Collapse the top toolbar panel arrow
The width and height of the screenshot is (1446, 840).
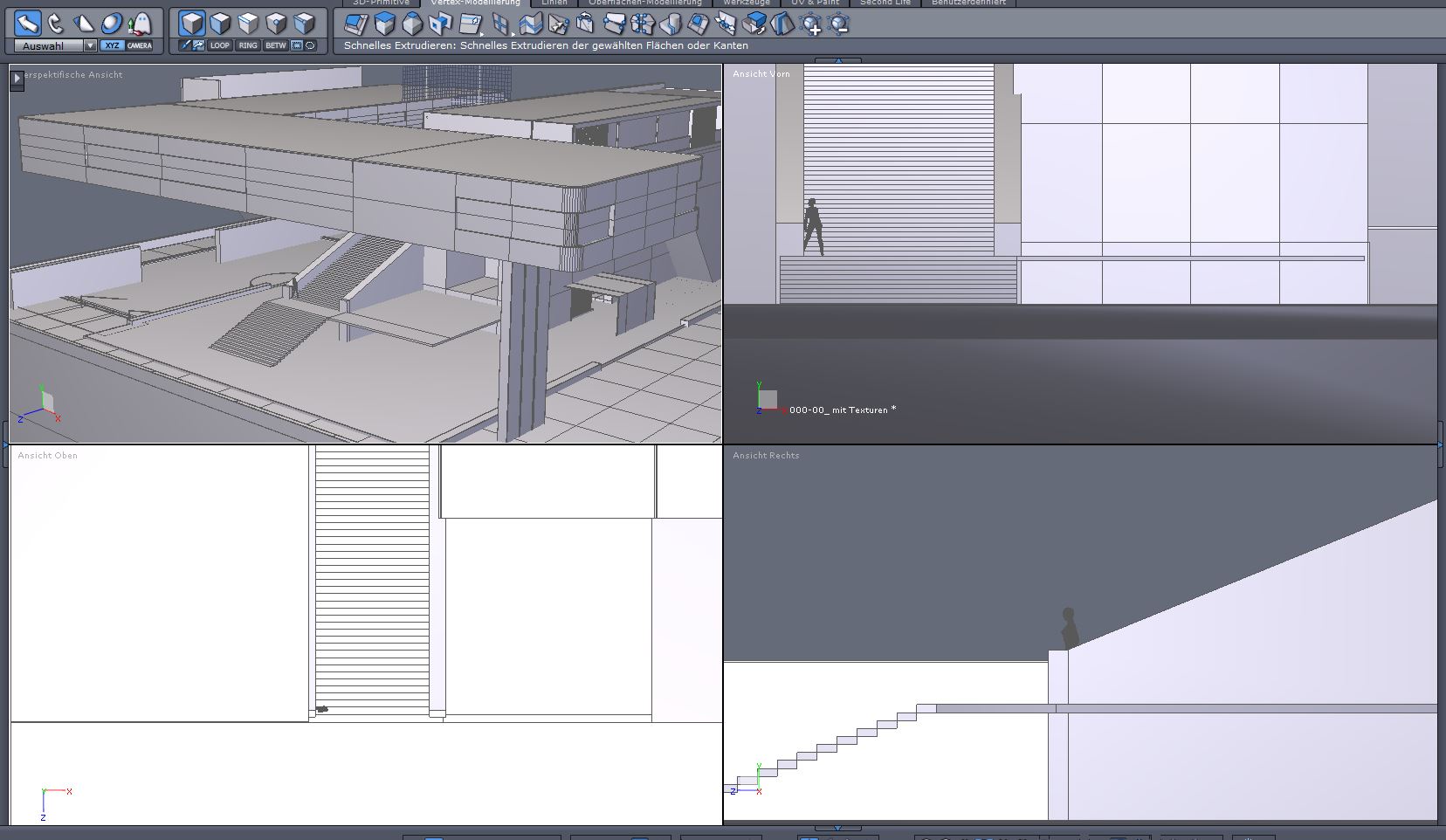[837, 60]
